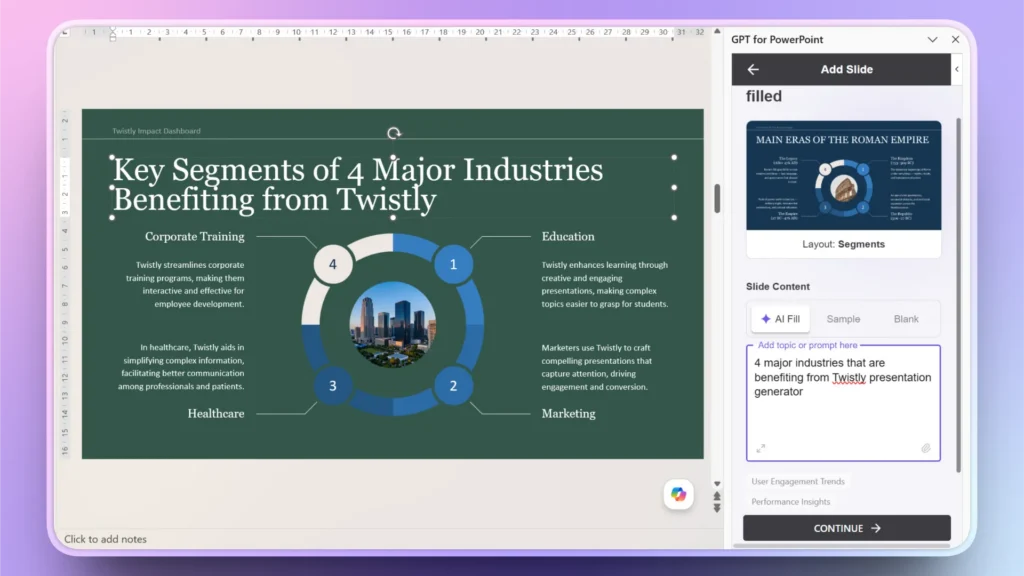Attach a file with the paperclip icon
Screen dimensions: 1024x576
point(925,448)
